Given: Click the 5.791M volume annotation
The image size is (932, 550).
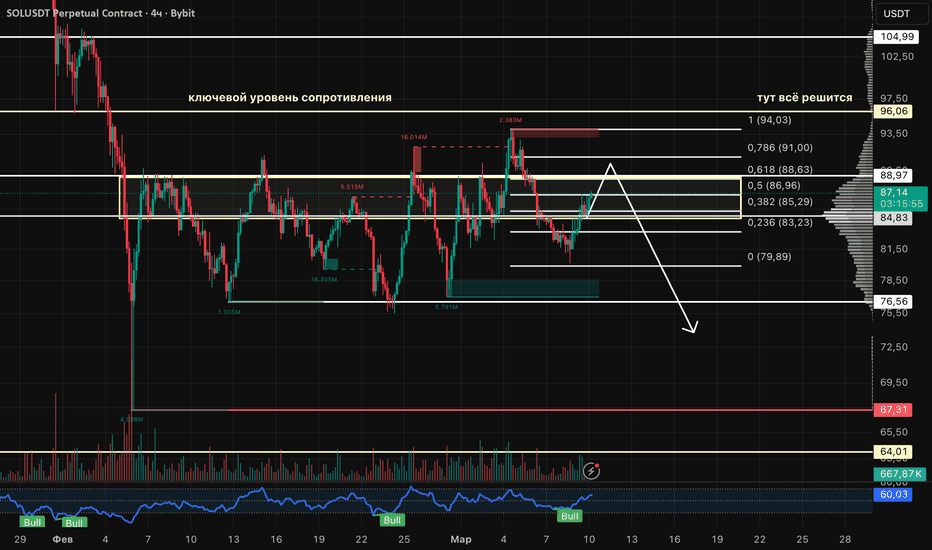Looking at the screenshot, I should click(x=446, y=307).
